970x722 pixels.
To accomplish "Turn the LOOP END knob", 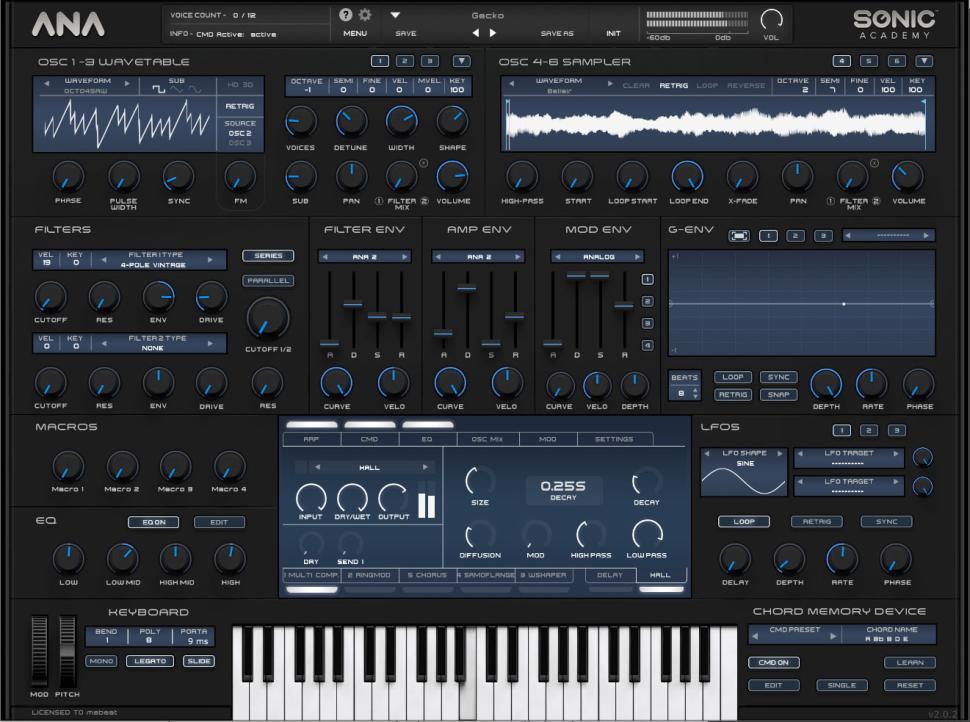I will pos(688,177).
